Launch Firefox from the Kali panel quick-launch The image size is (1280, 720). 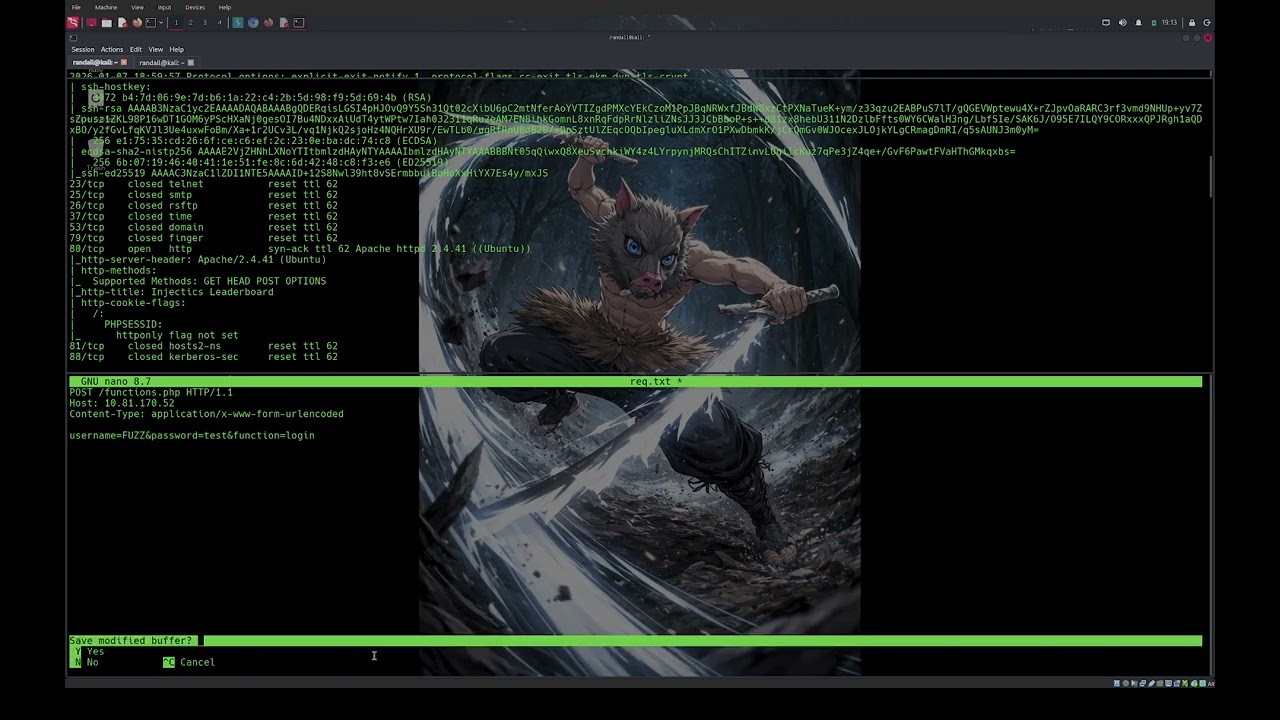[137, 22]
